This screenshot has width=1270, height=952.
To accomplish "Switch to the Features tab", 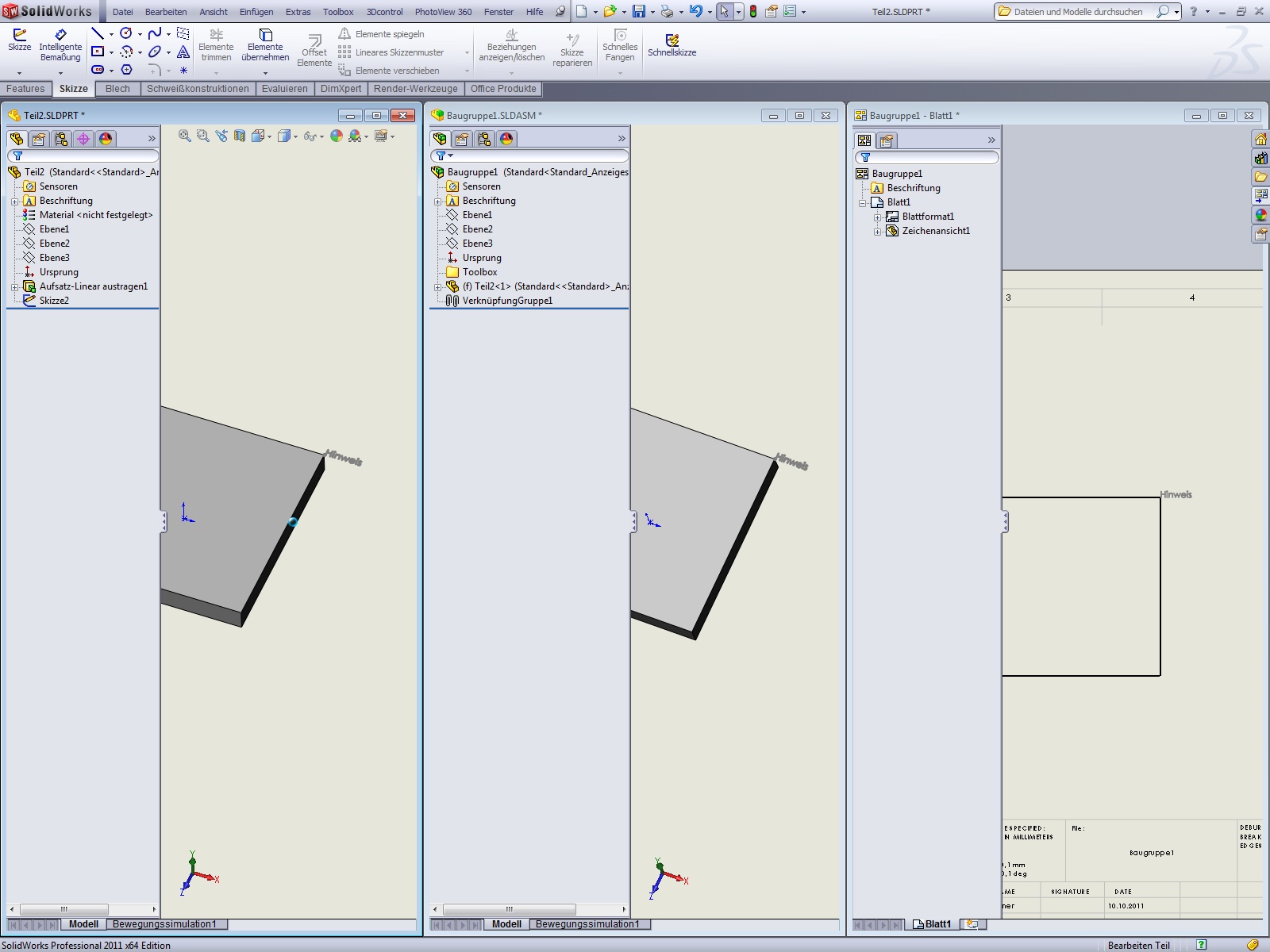I will 25,89.
